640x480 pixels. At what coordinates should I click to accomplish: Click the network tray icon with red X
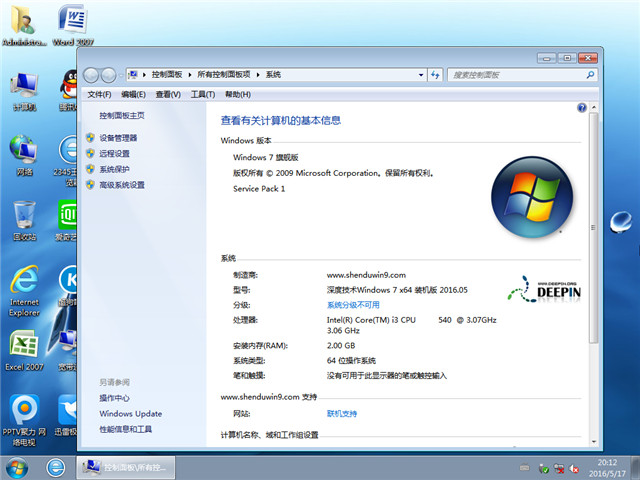559,469
